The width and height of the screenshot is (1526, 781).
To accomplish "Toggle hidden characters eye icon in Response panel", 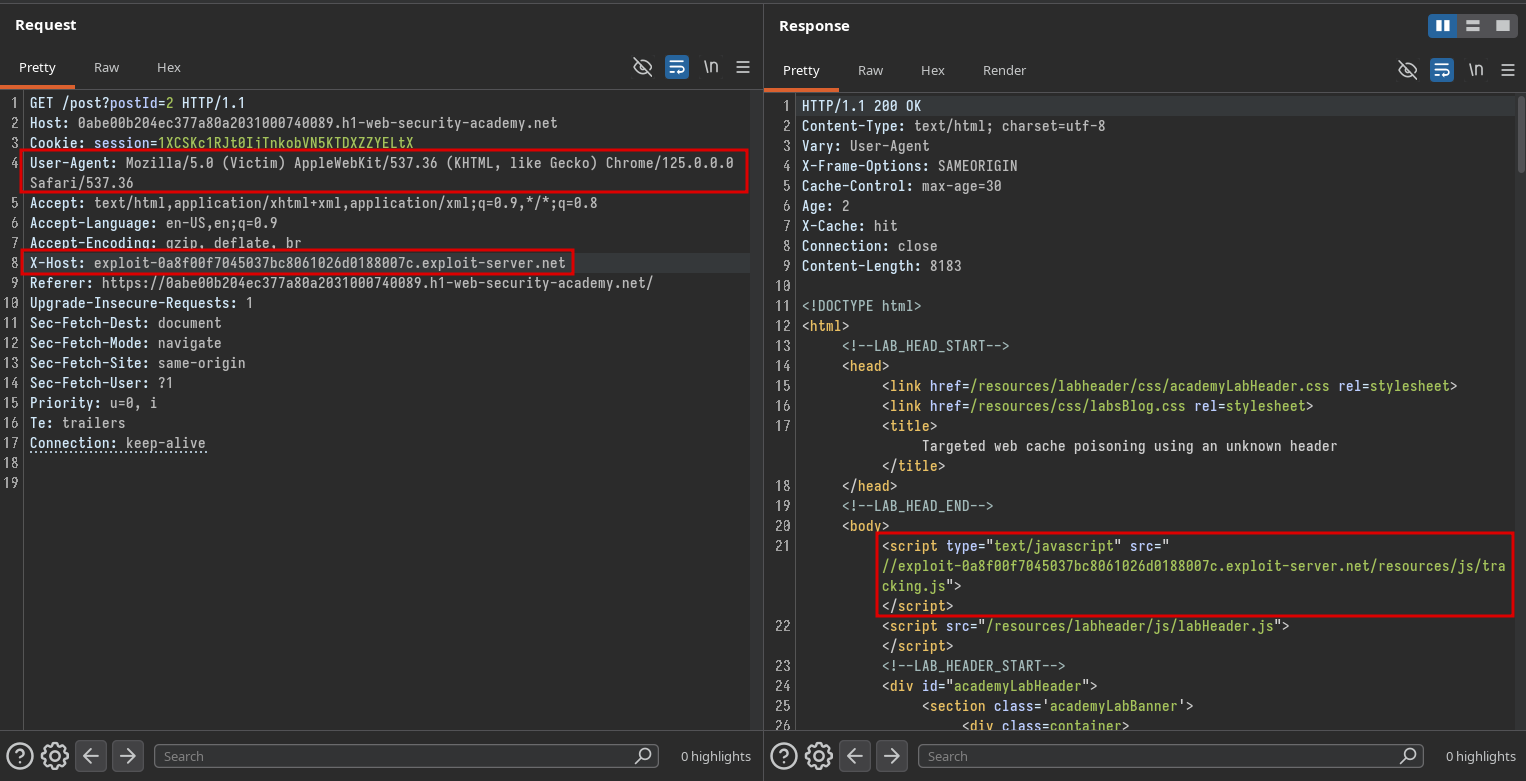I will click(1407, 70).
